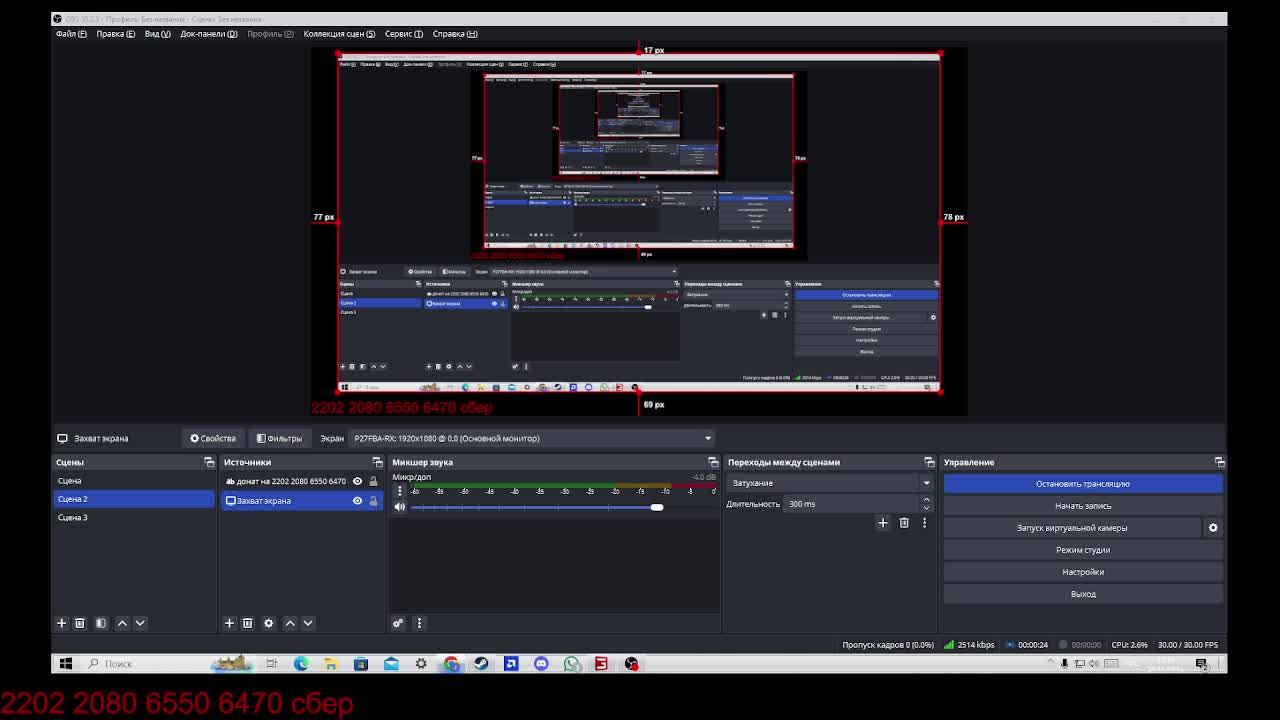Screen dimensions: 1280x720
Task: Undock the Сцены panel
Action: point(209,462)
